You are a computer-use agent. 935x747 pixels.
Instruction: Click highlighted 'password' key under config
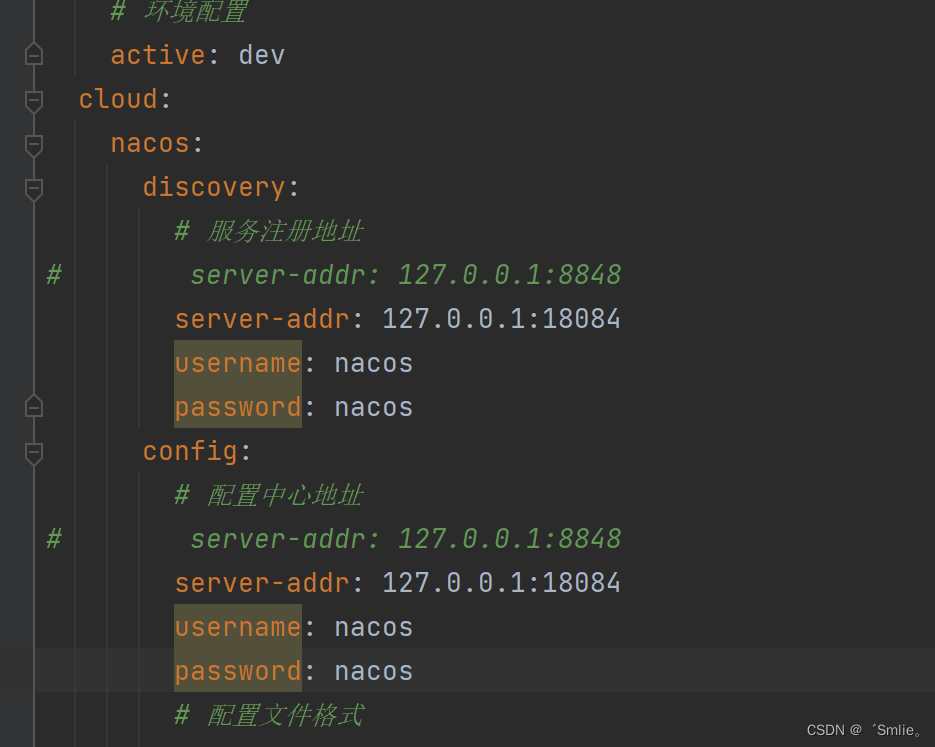click(x=238, y=671)
